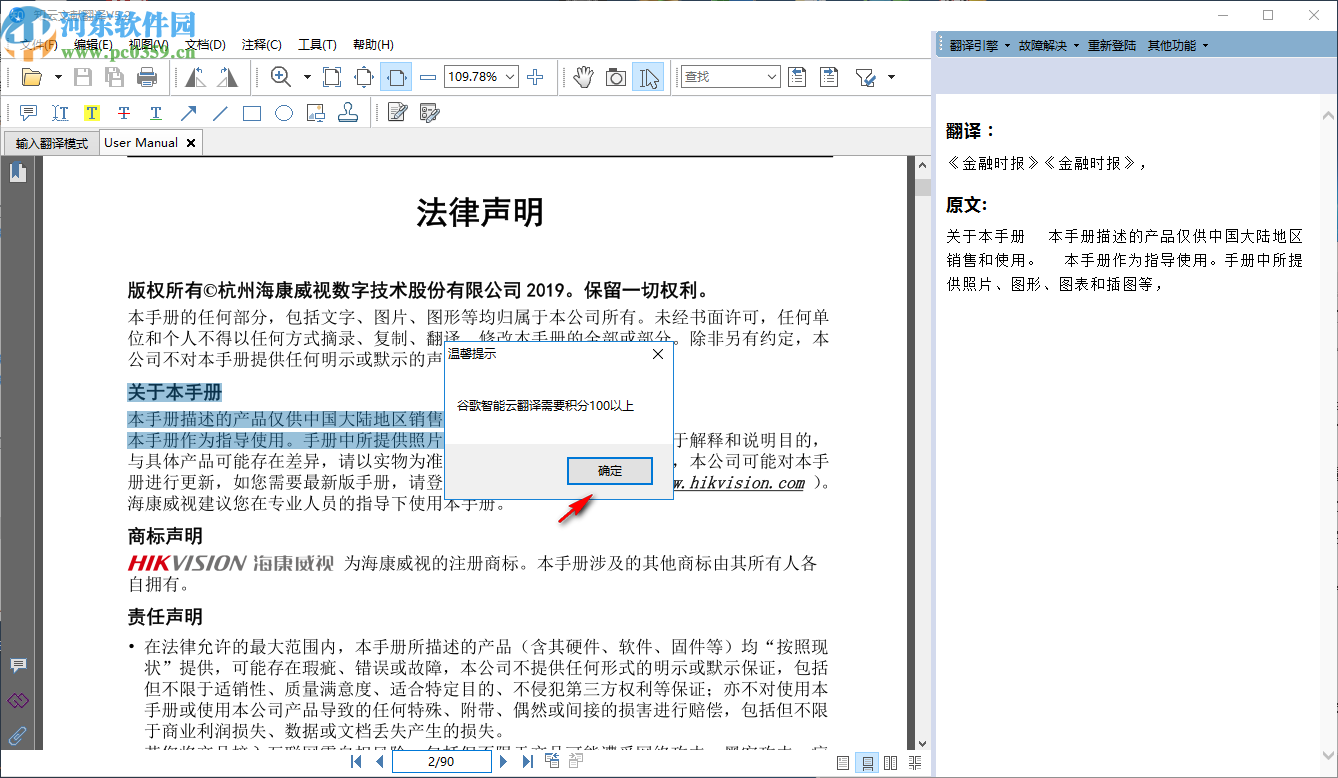Select the Line drawing tool

tap(220, 113)
